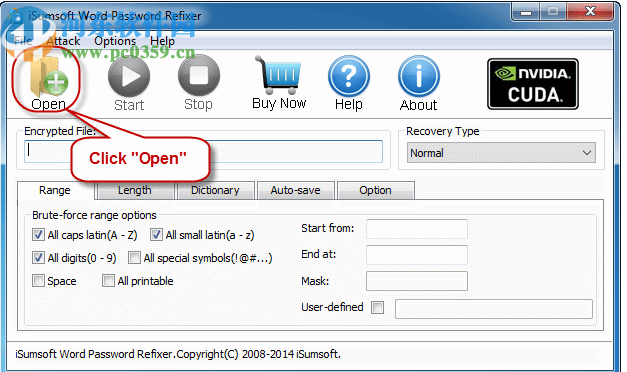This screenshot has width=627, height=372.
Task: Enable All special symbols checkbox
Action: [x=134, y=258]
